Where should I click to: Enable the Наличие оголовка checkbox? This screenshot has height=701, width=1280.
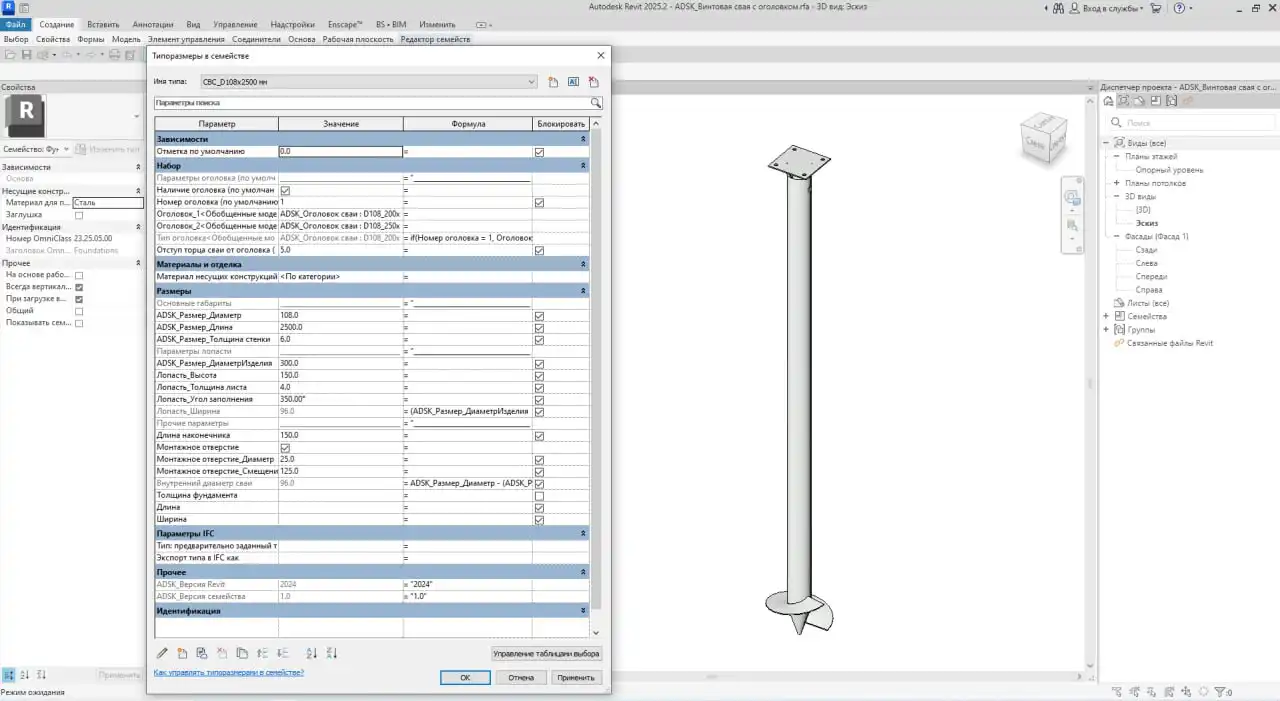coord(284,189)
